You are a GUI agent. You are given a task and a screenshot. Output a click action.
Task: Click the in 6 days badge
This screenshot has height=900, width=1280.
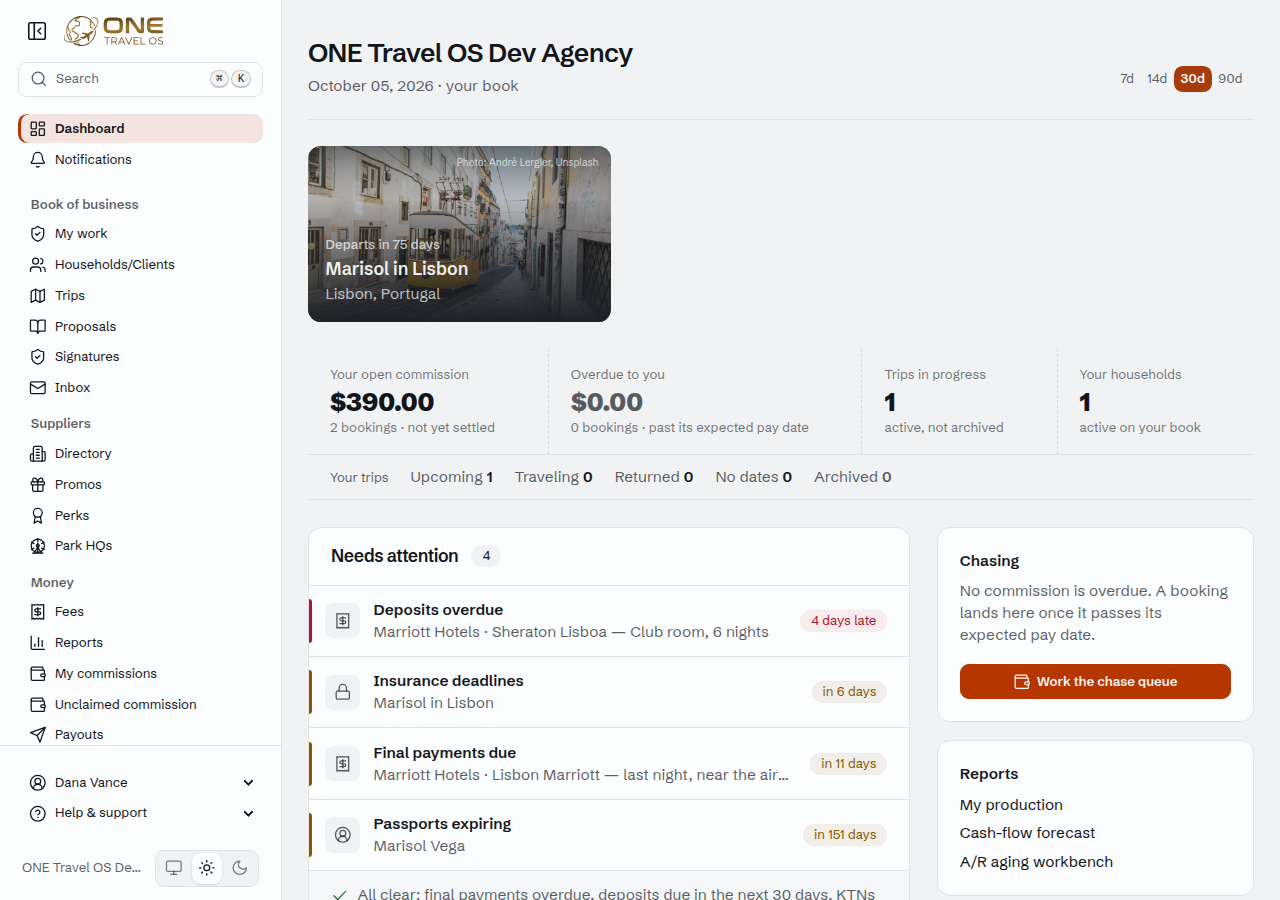tap(849, 692)
